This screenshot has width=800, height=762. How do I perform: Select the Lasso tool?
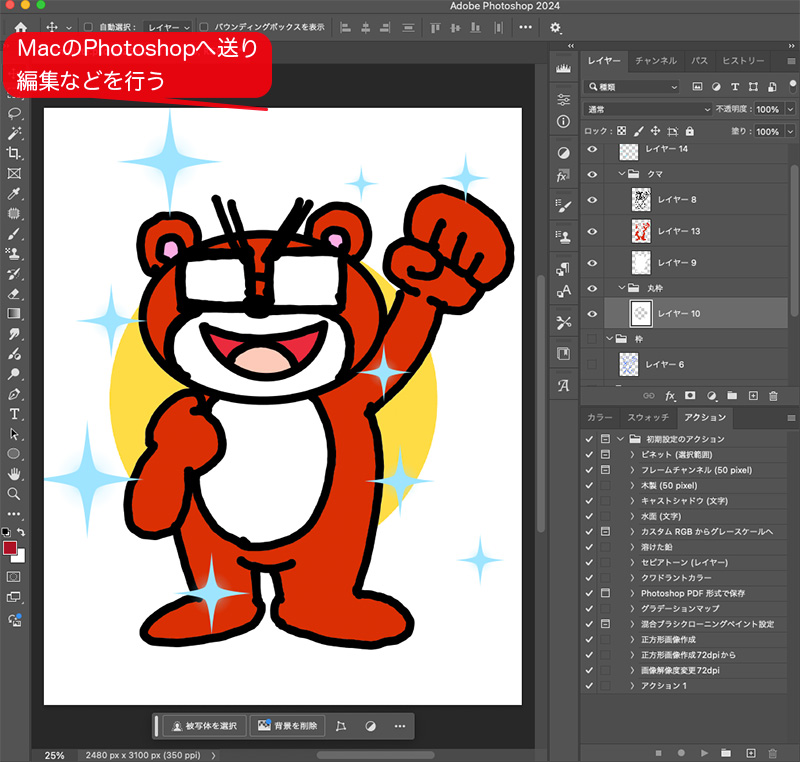coord(13,113)
